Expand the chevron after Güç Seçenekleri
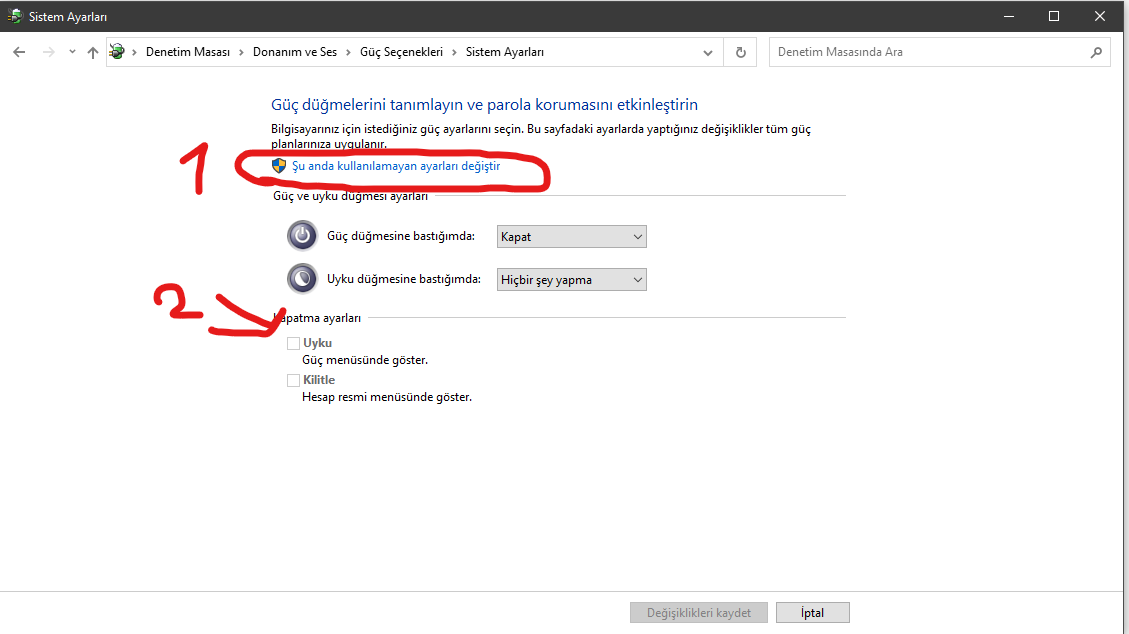The height and width of the screenshot is (634, 1129). coord(454,53)
